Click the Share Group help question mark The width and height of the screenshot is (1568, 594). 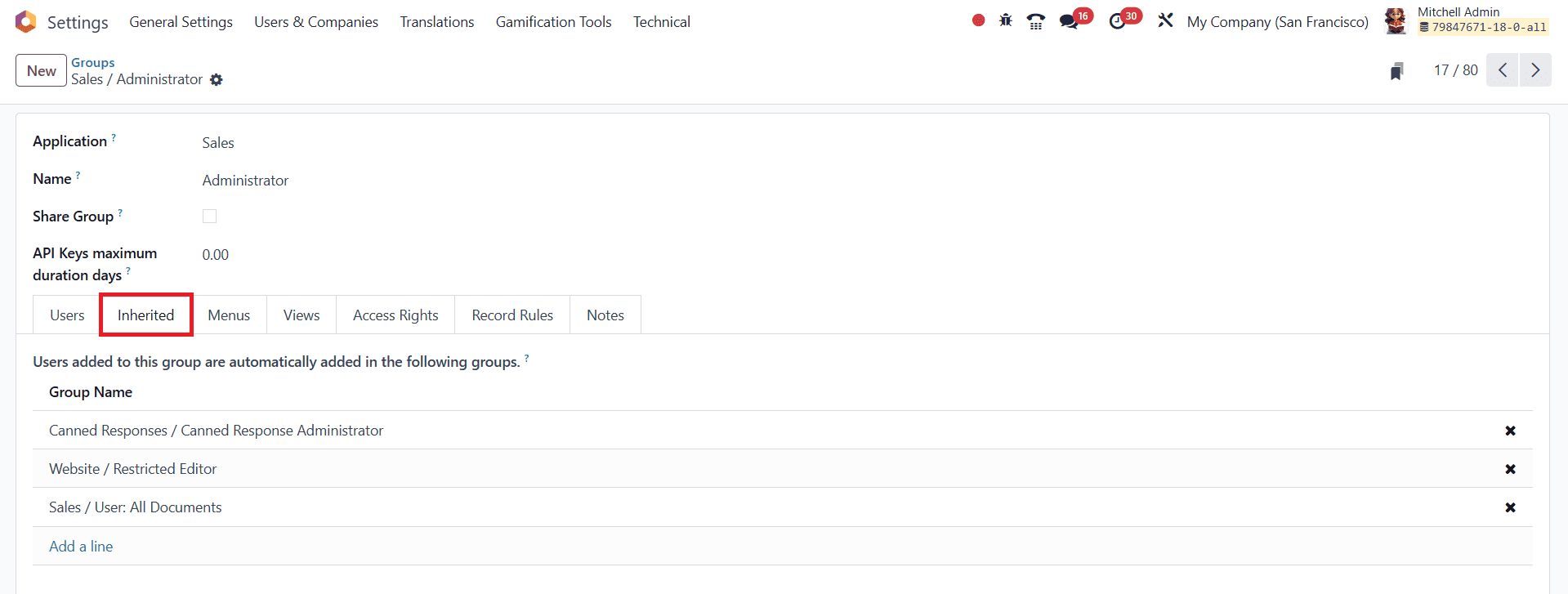click(120, 212)
